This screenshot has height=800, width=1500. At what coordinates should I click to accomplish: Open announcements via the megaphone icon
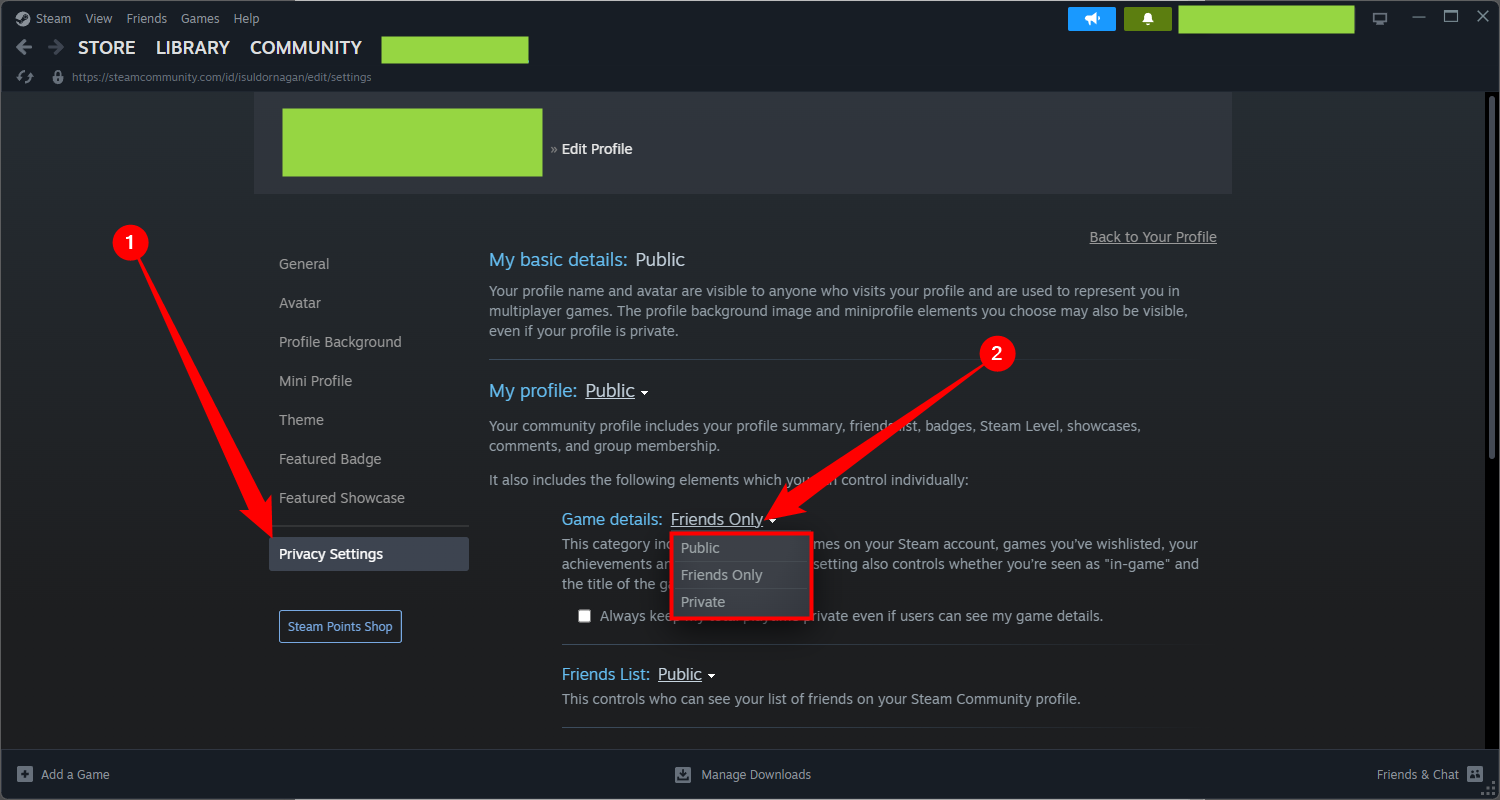pyautogui.click(x=1092, y=19)
